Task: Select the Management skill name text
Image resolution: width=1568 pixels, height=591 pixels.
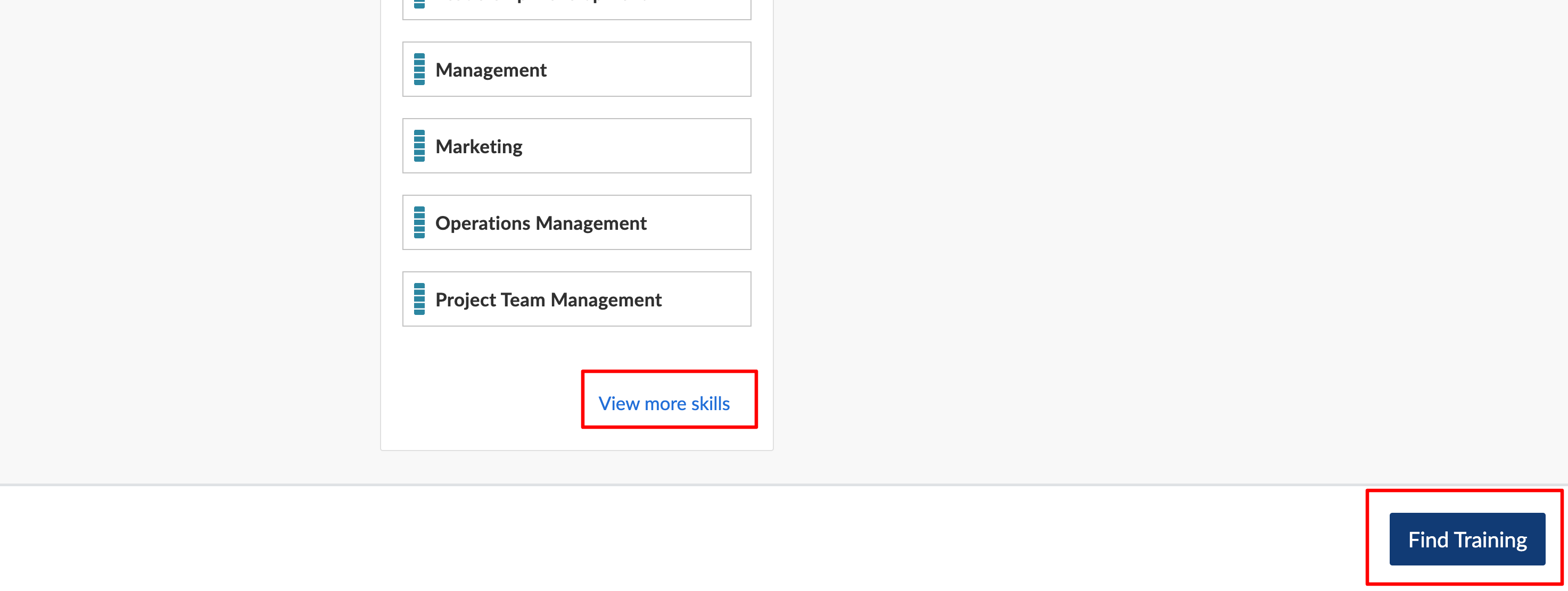Action: [491, 70]
